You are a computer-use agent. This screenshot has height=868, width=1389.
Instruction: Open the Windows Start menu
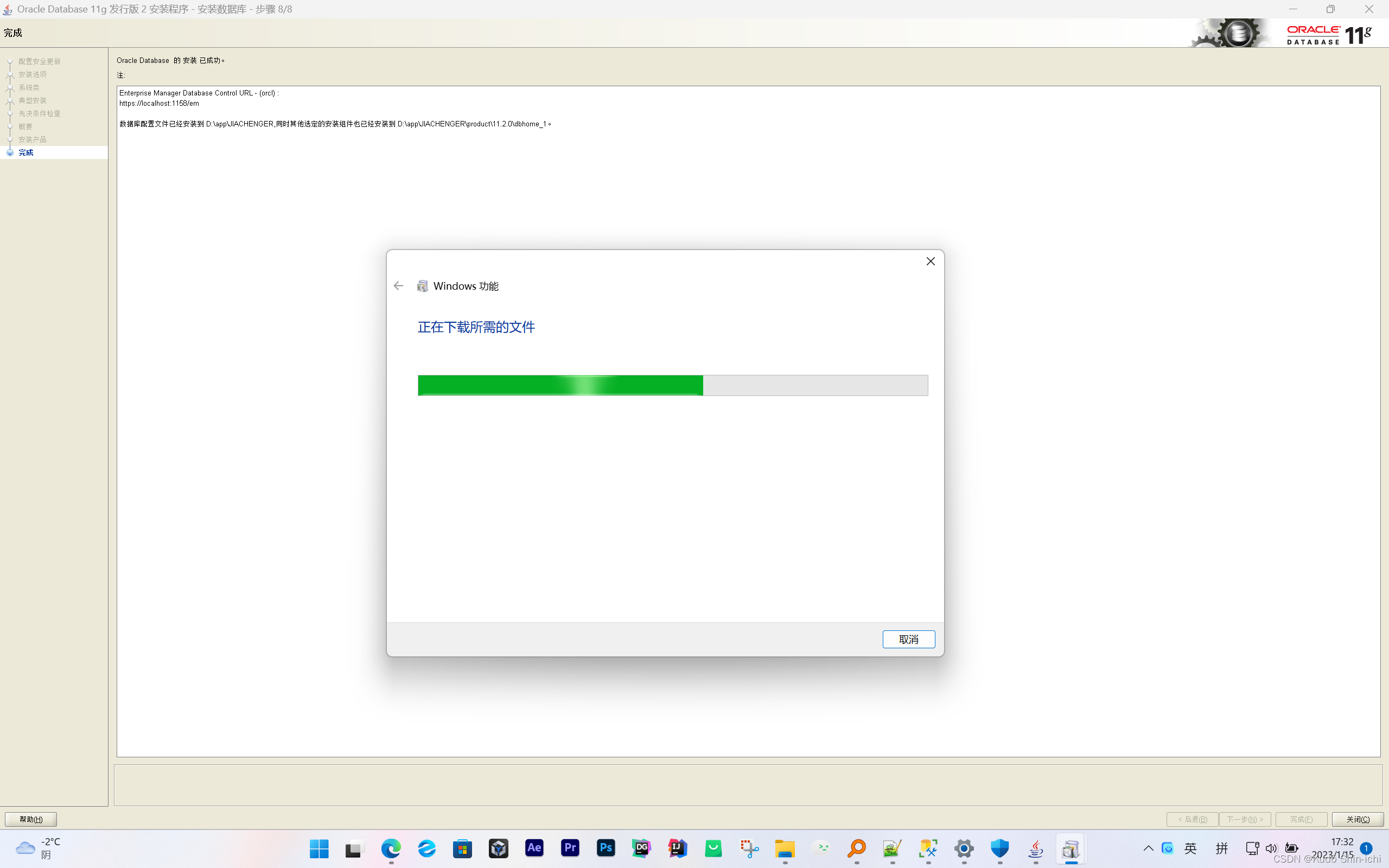point(319,848)
